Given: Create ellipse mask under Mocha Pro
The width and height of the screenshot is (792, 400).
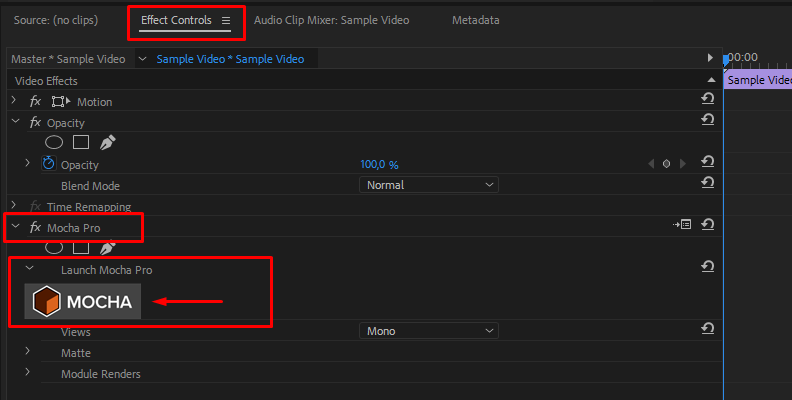Looking at the screenshot, I should pyautogui.click(x=54, y=247).
